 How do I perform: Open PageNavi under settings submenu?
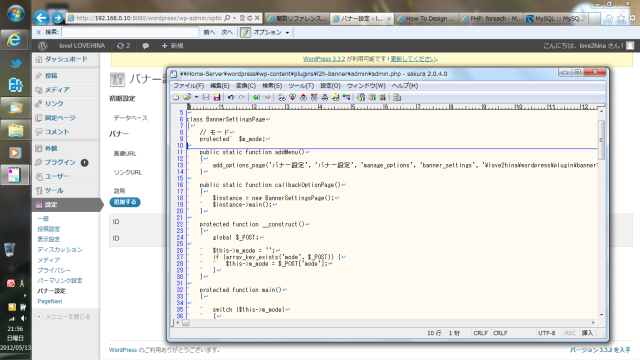tap(50, 301)
